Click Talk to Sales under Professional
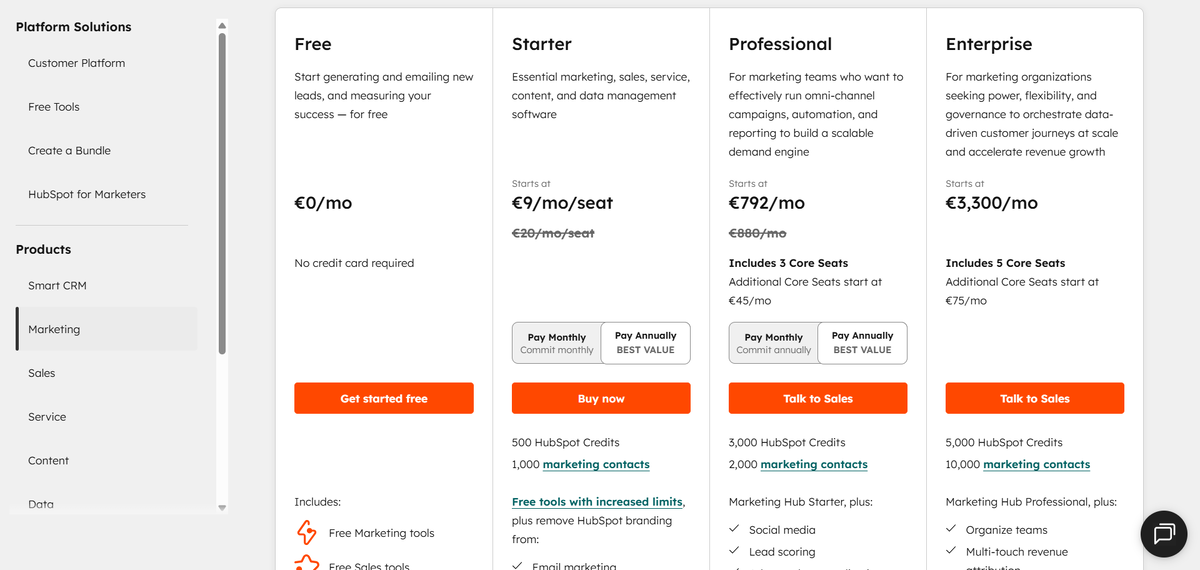Viewport: 1200px width, 570px height. pos(818,398)
